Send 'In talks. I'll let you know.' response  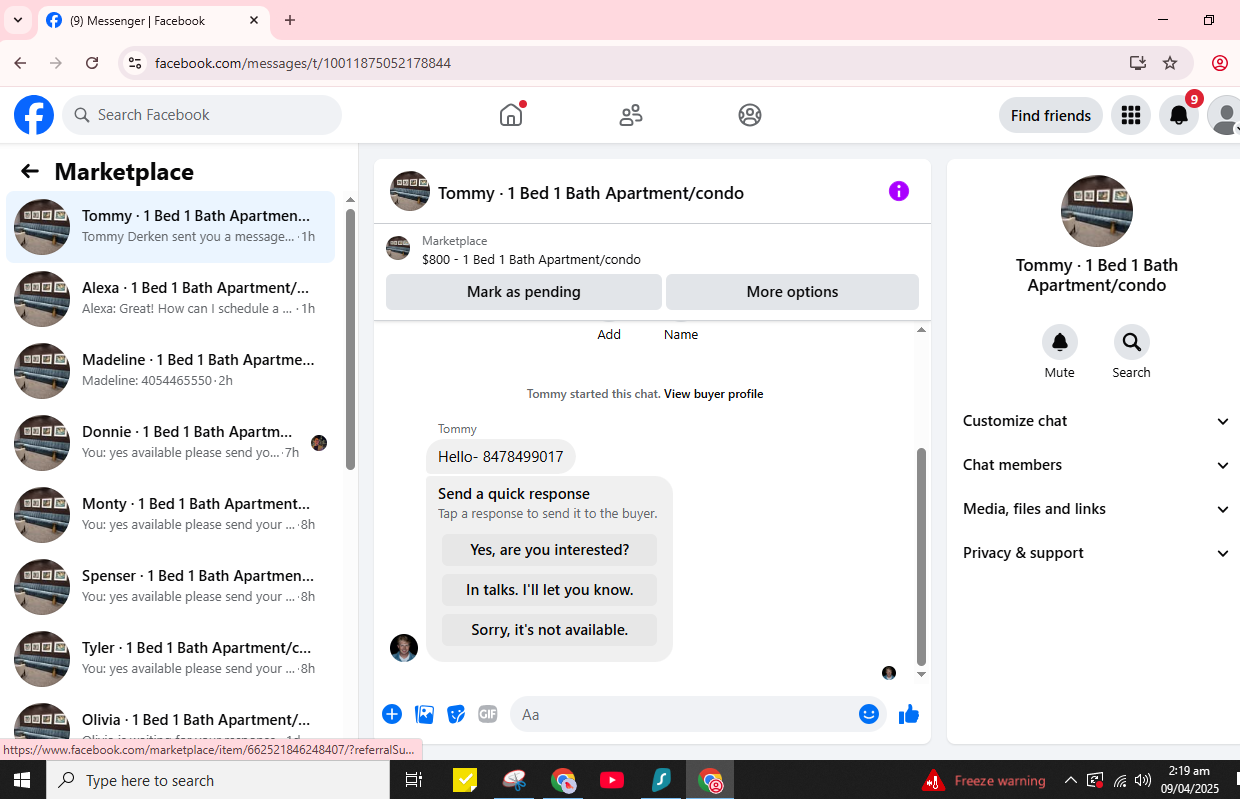point(549,590)
